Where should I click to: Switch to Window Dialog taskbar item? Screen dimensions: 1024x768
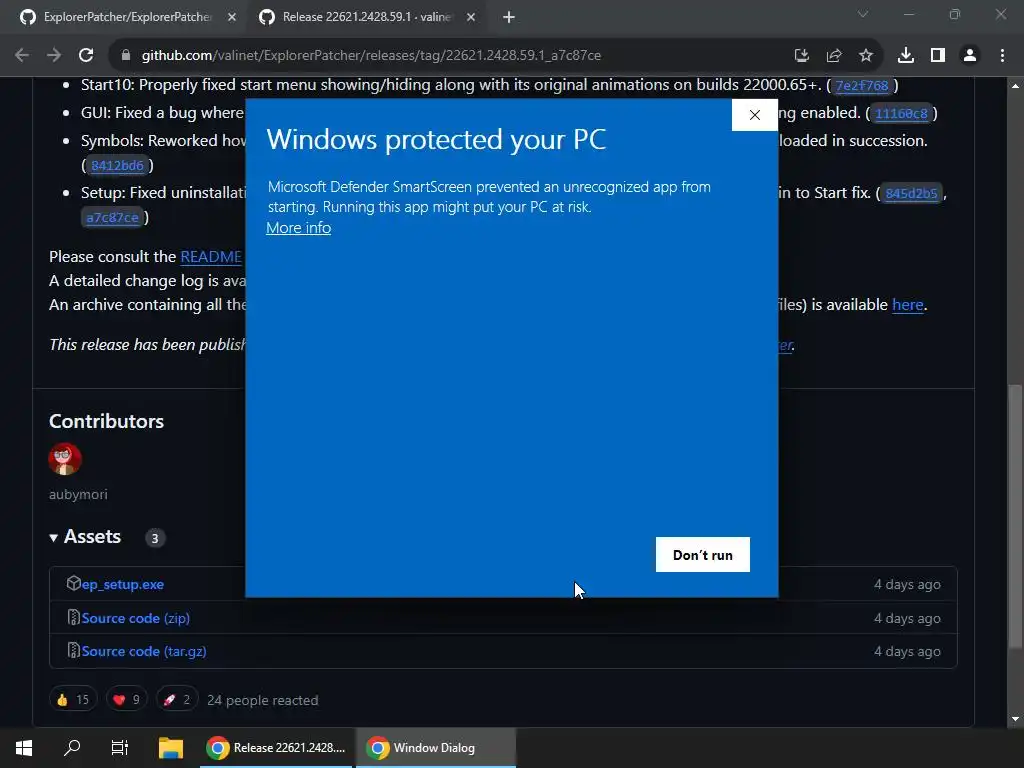click(436, 748)
